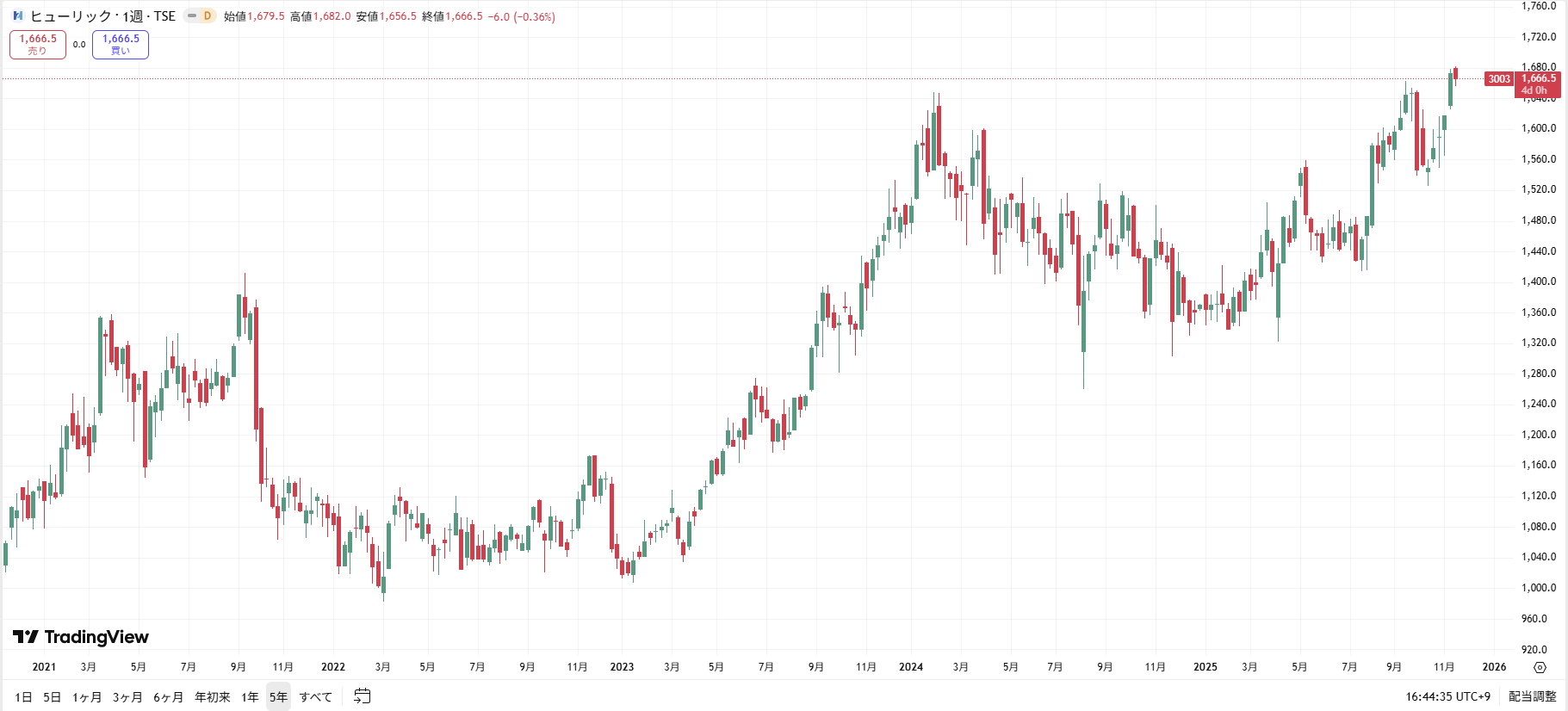Image resolution: width=1568 pixels, height=711 pixels.
Task: Select the 6ヶ月 time range
Action: (x=168, y=697)
